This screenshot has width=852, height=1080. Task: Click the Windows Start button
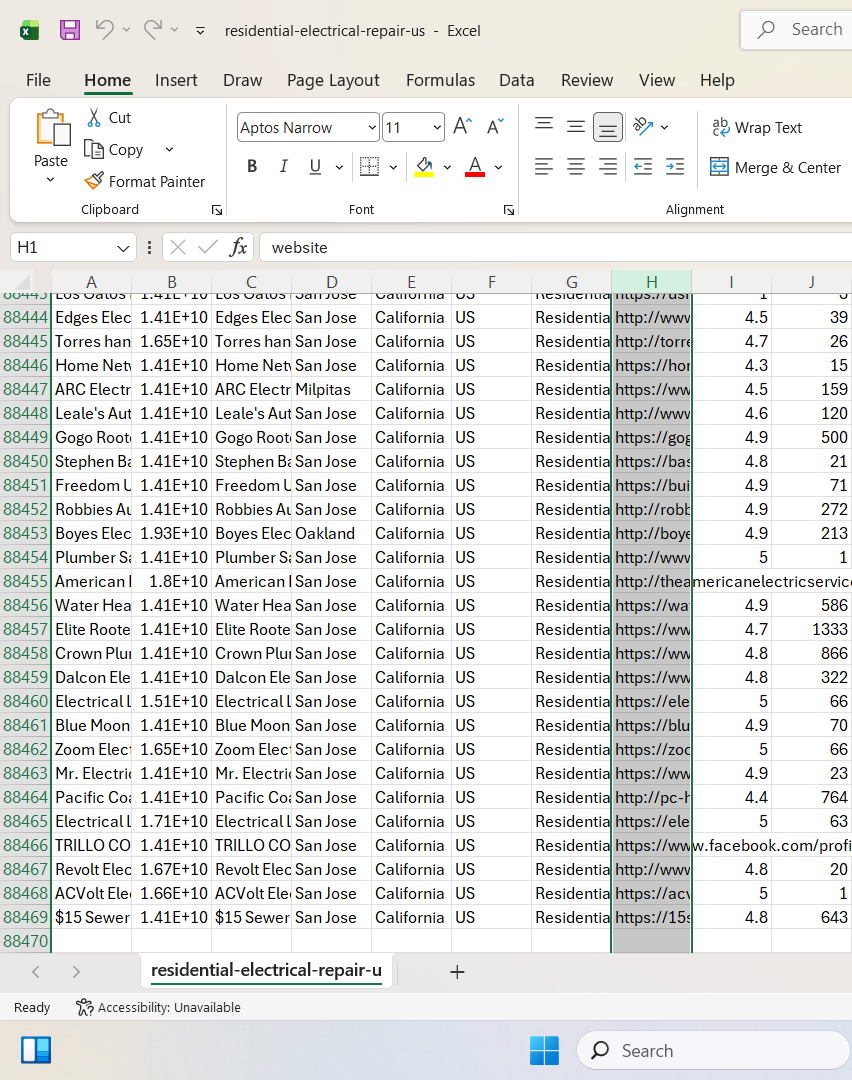[544, 1050]
